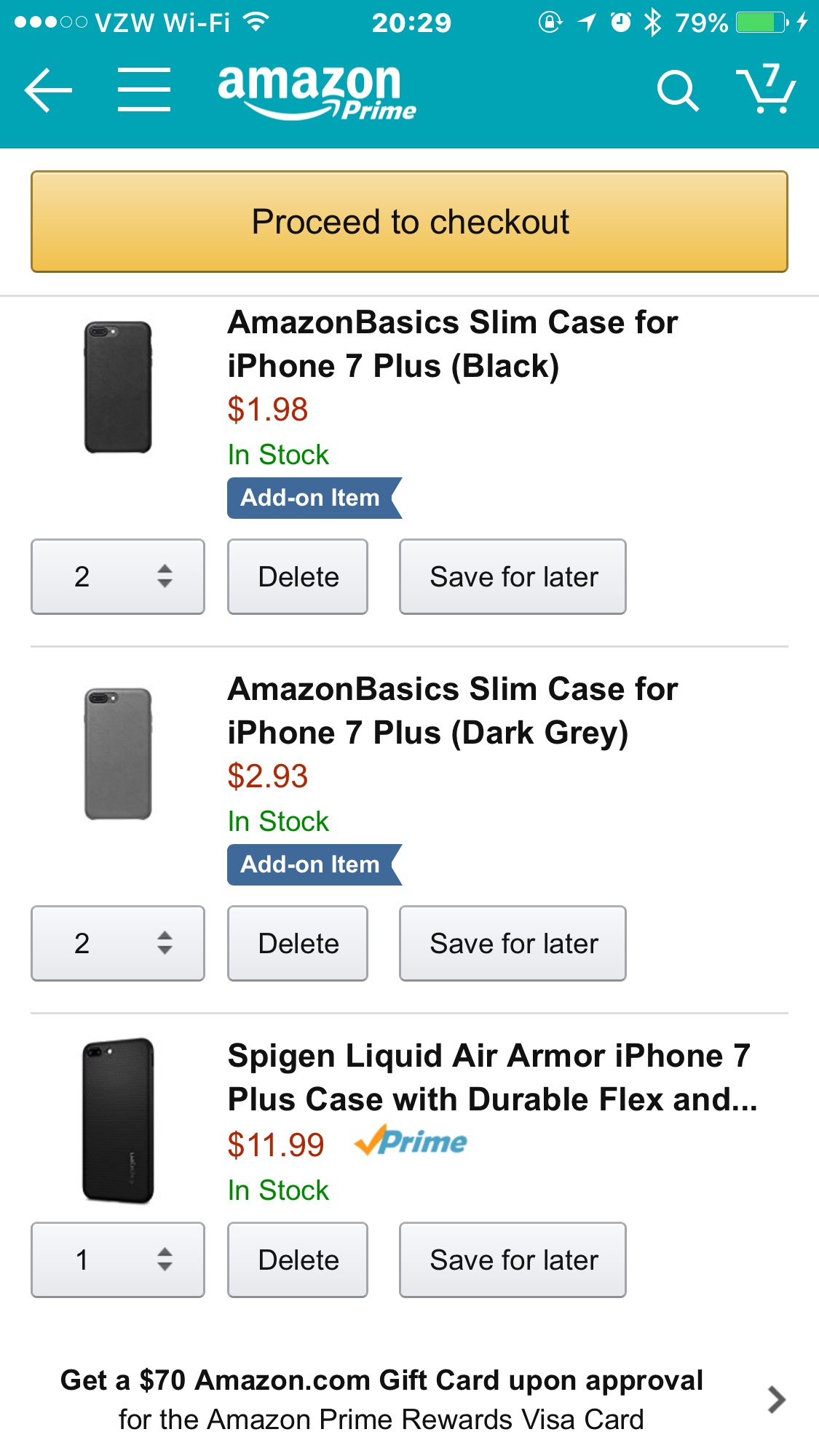Tap the Amazon Prime logo
The image size is (819, 1456).
pos(317,92)
